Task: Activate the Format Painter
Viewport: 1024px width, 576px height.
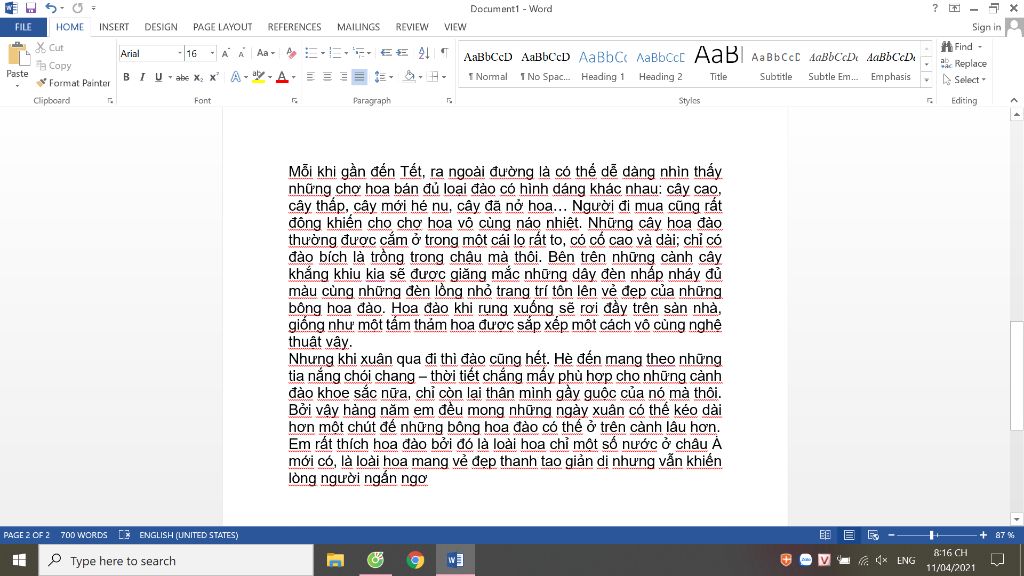Action: coord(73,83)
